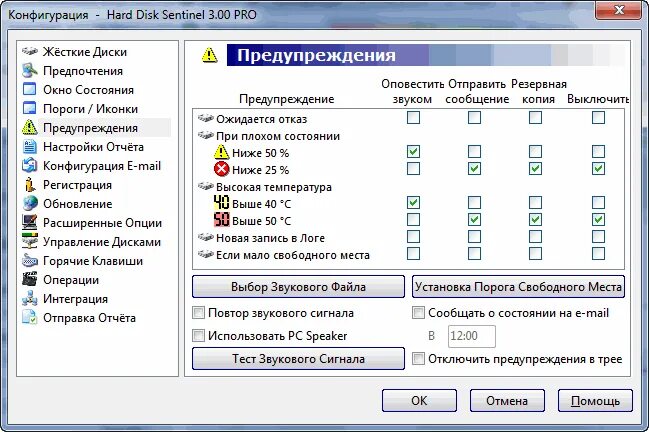Uncheck backup for Ниже 25 %

coord(535,169)
